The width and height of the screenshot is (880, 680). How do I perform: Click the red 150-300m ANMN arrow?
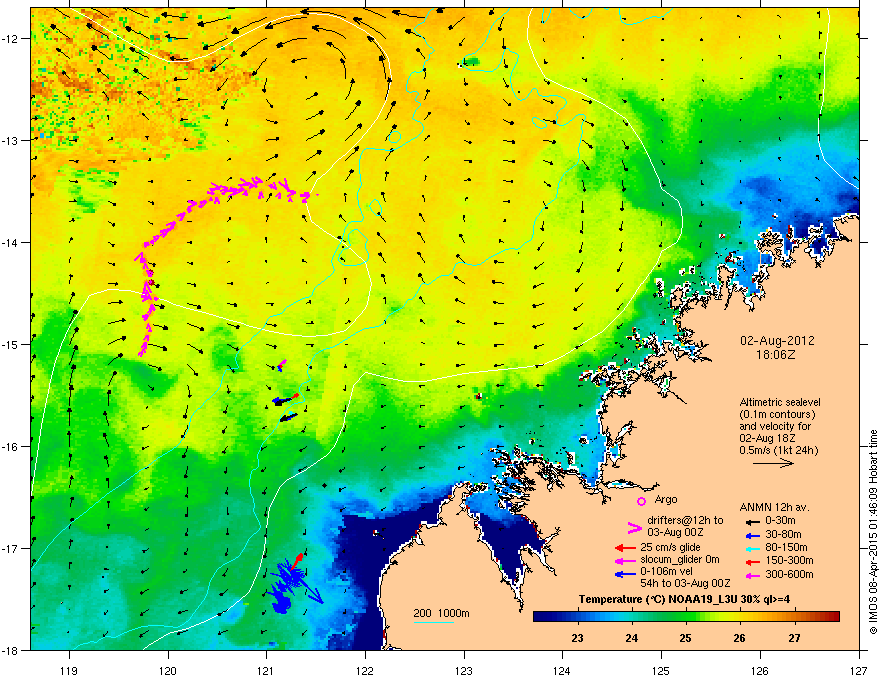point(751,561)
